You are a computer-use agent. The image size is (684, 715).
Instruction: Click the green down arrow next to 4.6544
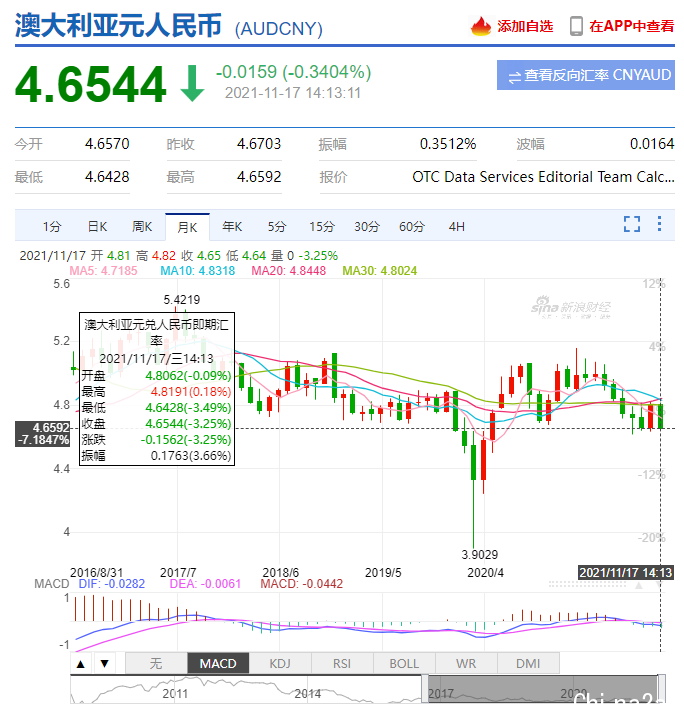point(192,83)
